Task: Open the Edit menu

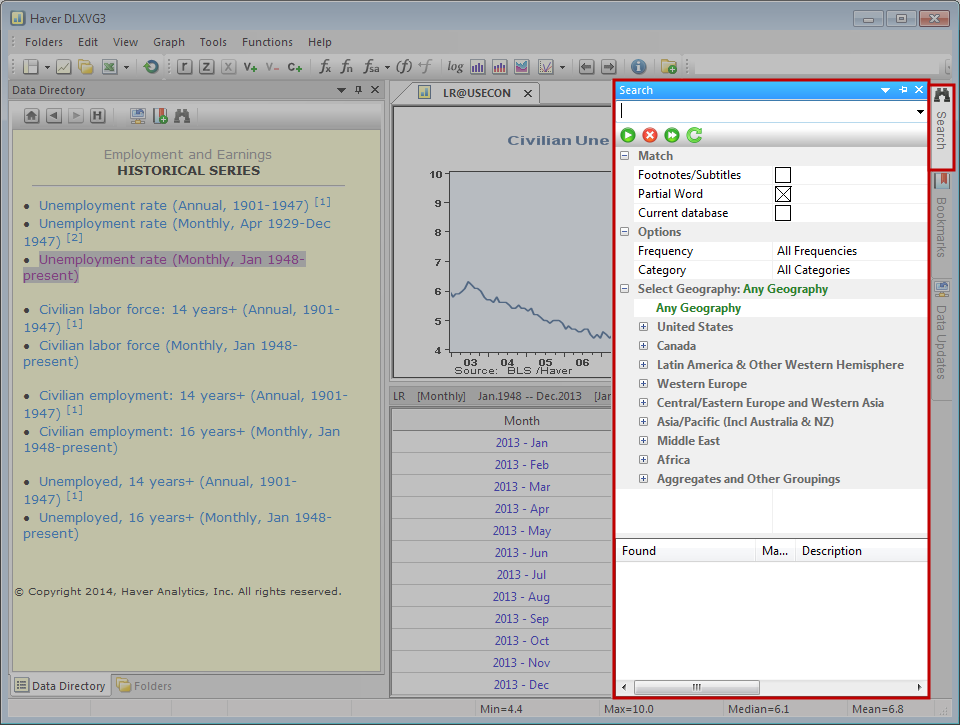Action: point(88,42)
